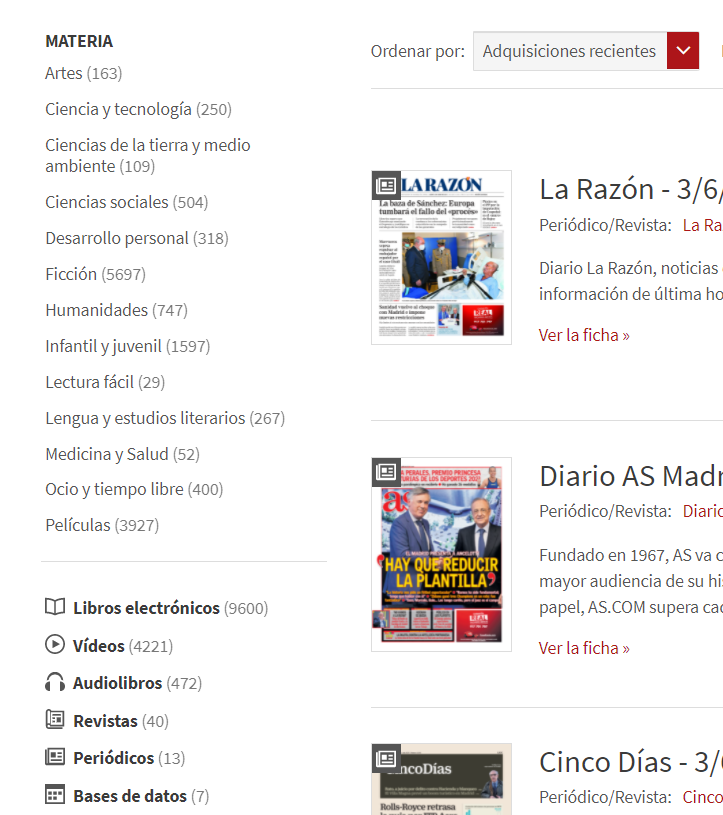This screenshot has width=723, height=815.
Task: Click the newspaper icon beside Periódicos
Action: [x=55, y=757]
